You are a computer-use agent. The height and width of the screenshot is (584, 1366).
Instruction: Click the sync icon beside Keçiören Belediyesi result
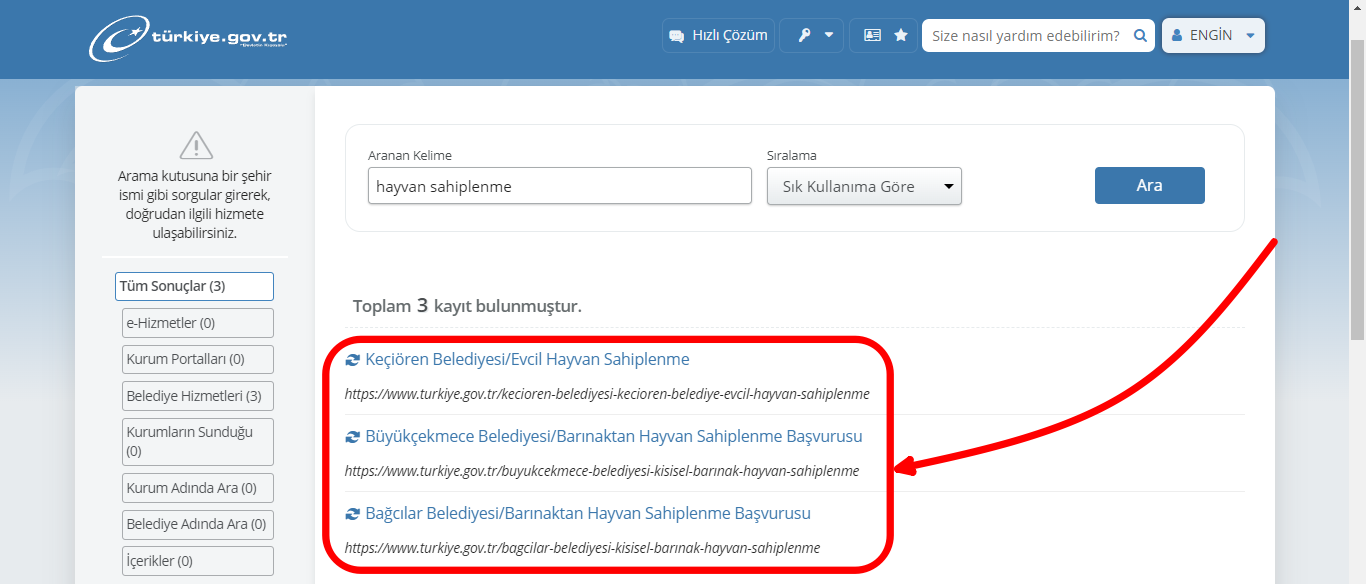352,359
